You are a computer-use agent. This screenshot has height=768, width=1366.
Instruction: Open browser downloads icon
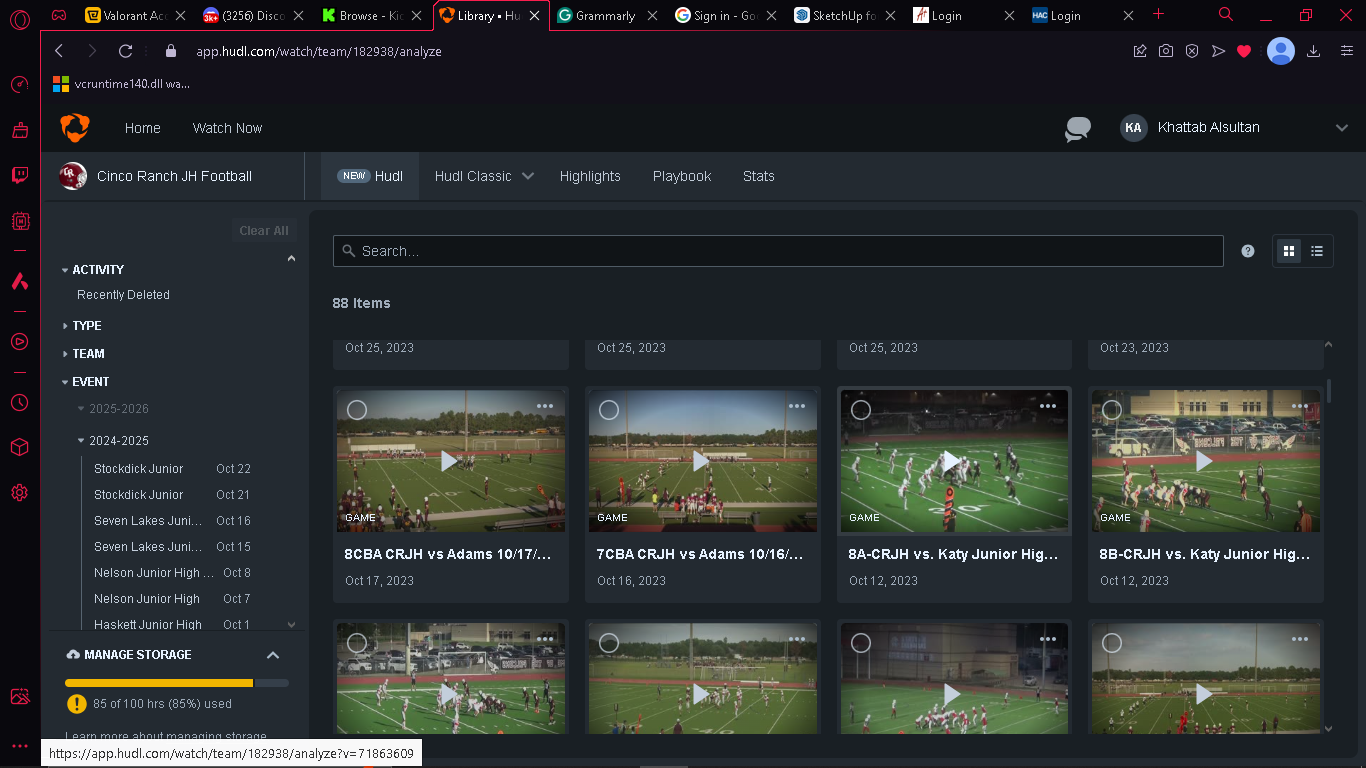pos(1314,51)
